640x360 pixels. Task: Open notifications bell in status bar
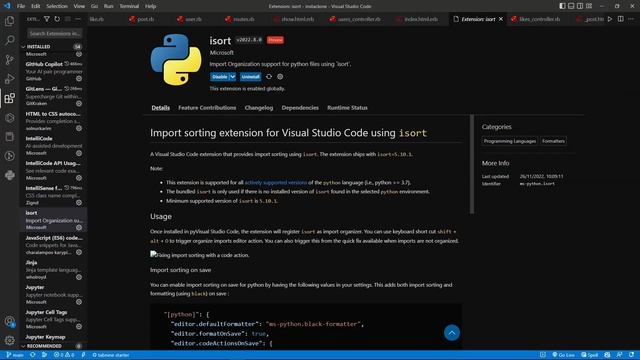[631, 355]
